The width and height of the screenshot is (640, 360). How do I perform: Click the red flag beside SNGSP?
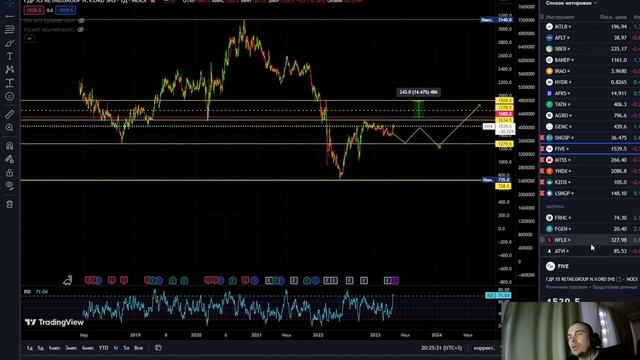(542, 138)
